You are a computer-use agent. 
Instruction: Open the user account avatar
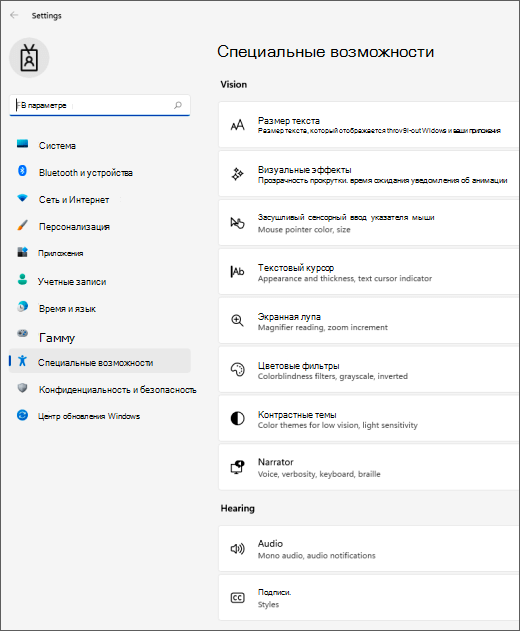[x=29, y=58]
